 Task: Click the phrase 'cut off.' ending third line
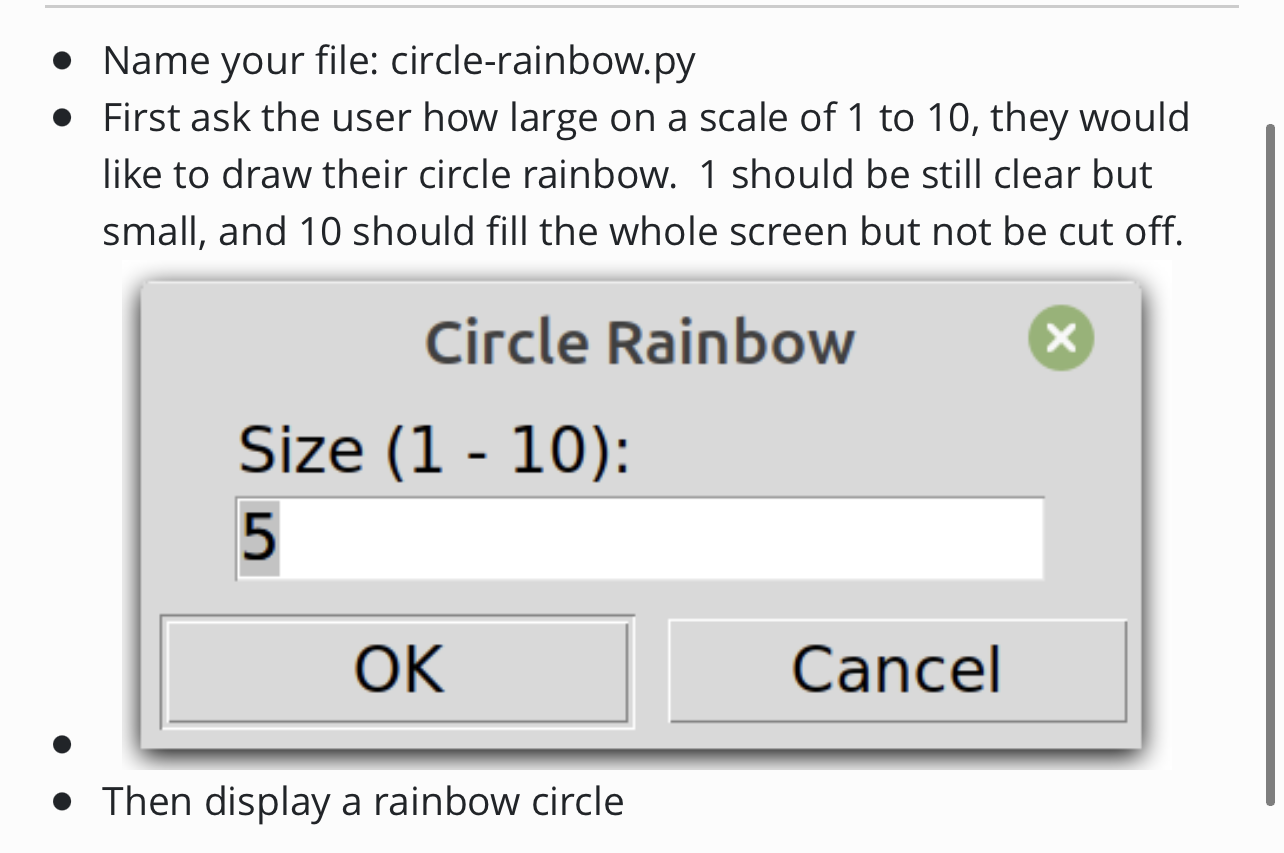tap(1120, 232)
